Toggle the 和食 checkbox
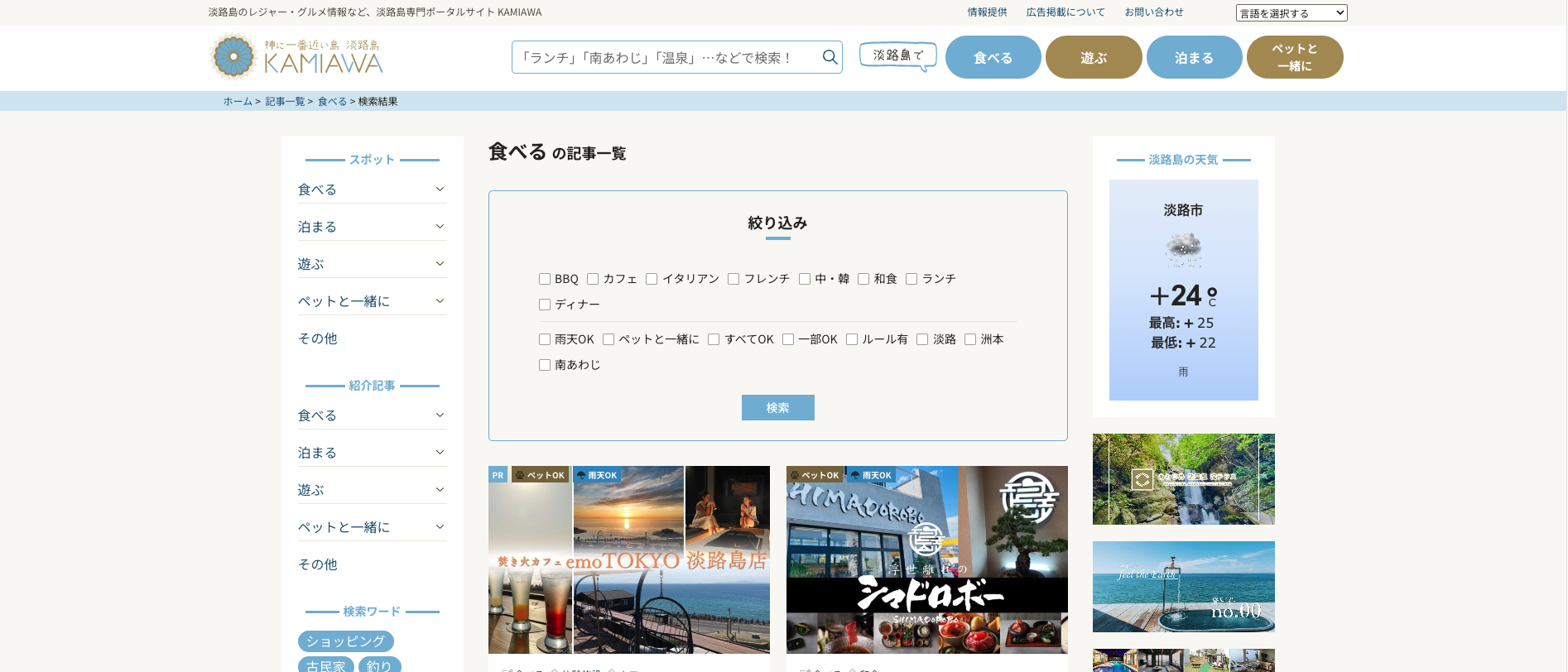The image size is (1568, 672). [x=863, y=279]
